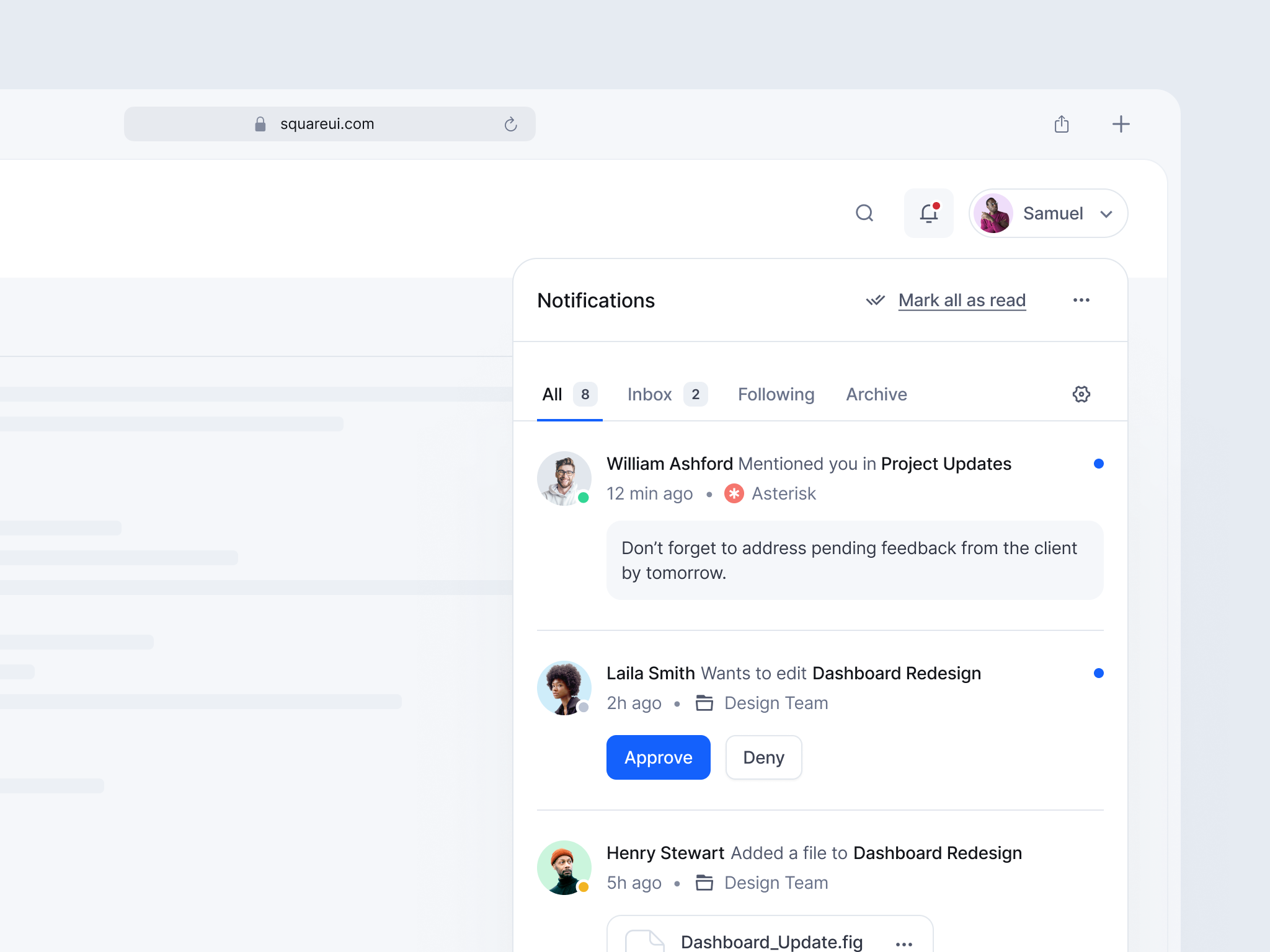
Task: Open Dashboard Redesign in Henry's notification
Action: [x=938, y=853]
